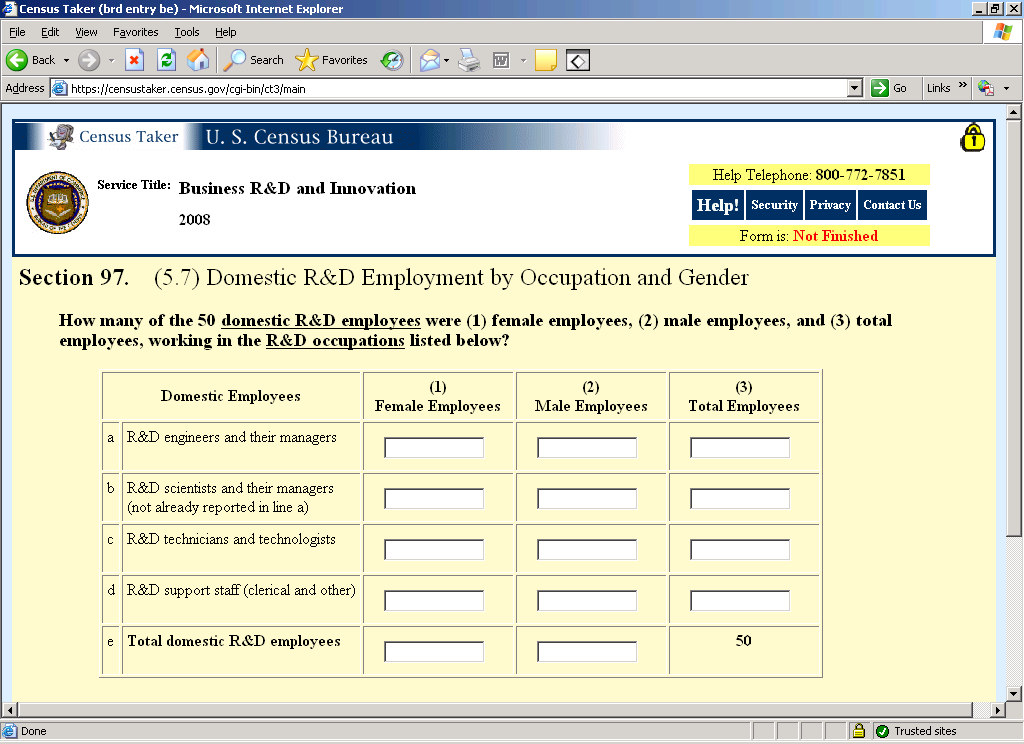
Task: Click Total field for R&D support staff
Action: pyautogui.click(x=739, y=600)
